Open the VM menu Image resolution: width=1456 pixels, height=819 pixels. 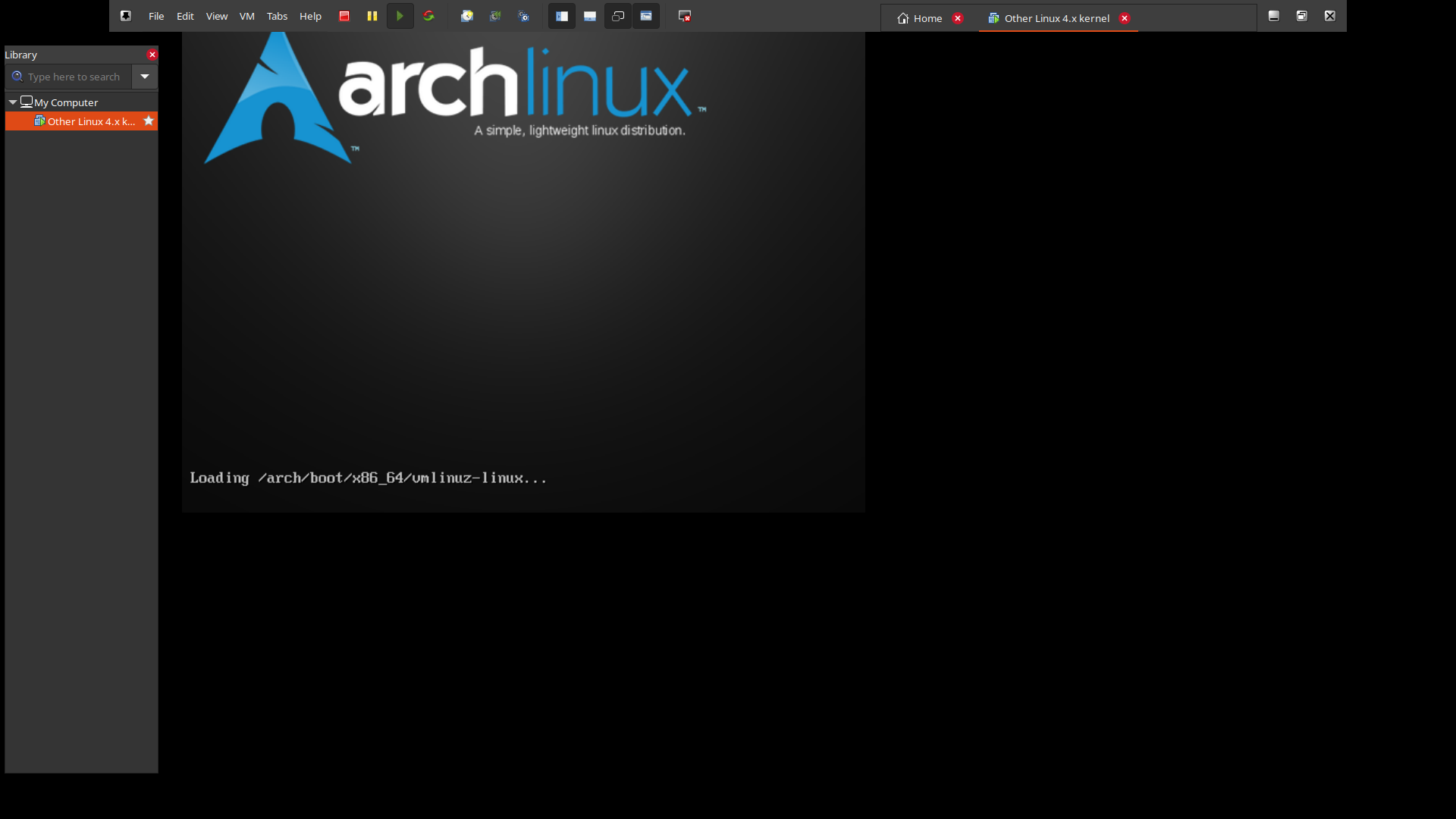247,16
